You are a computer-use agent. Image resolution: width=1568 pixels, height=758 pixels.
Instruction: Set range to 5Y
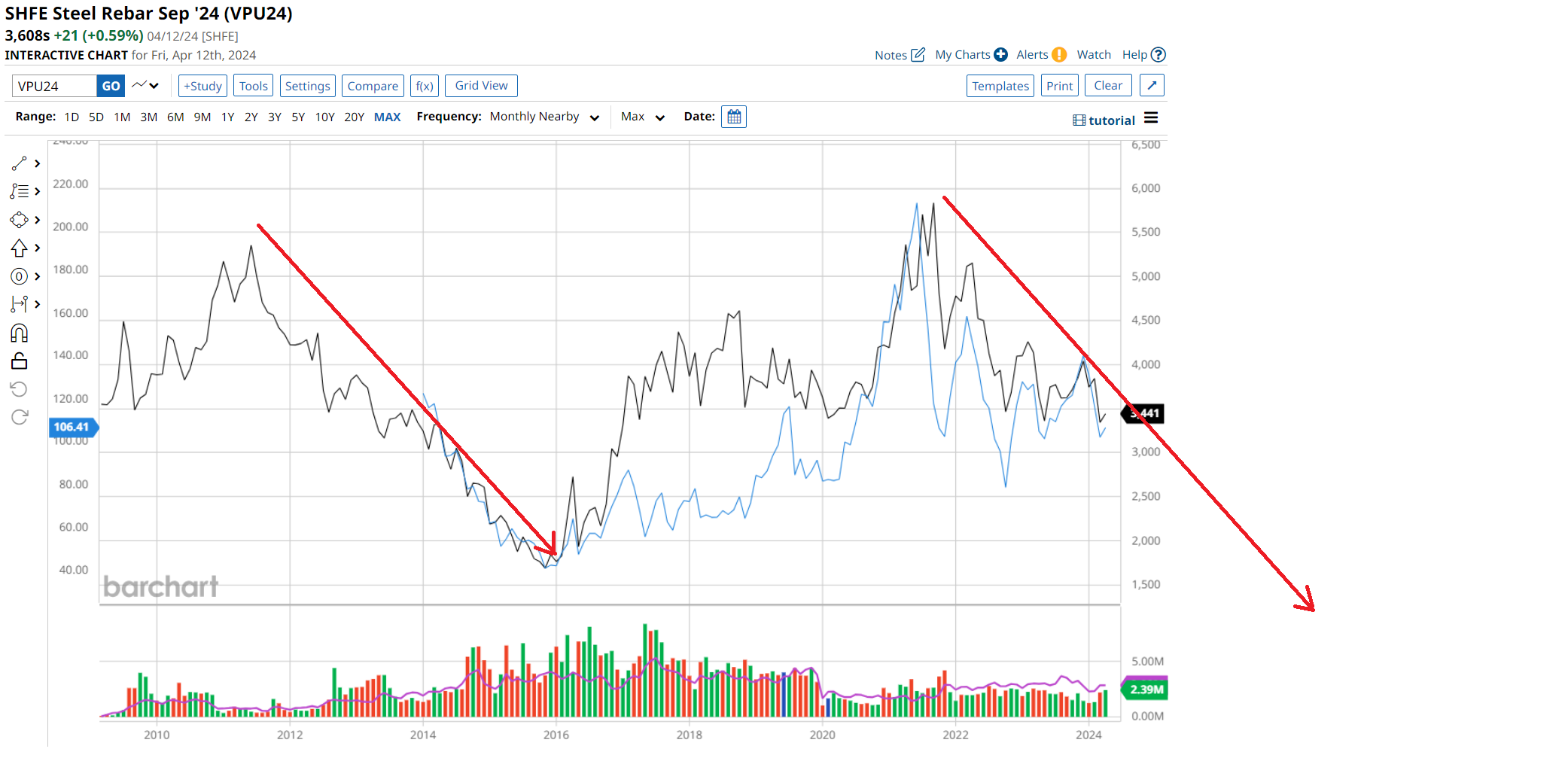(298, 117)
